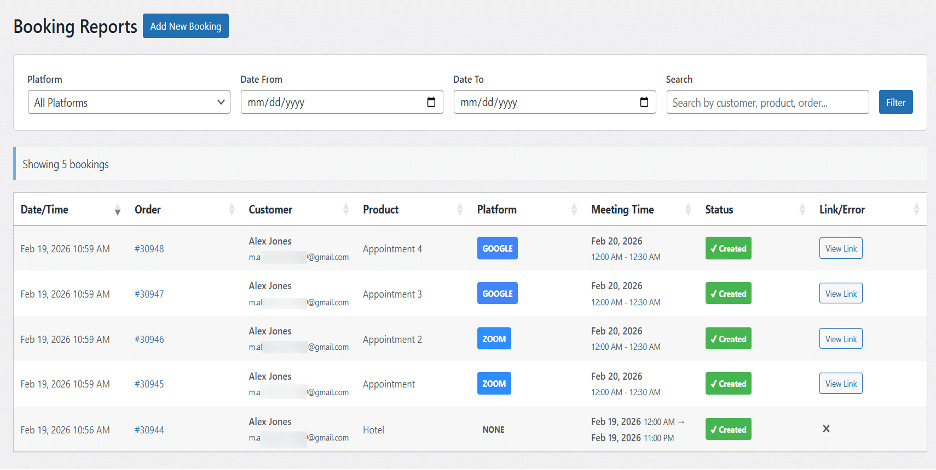
Task: Click Created status badge for order #30947
Action: (x=728, y=293)
